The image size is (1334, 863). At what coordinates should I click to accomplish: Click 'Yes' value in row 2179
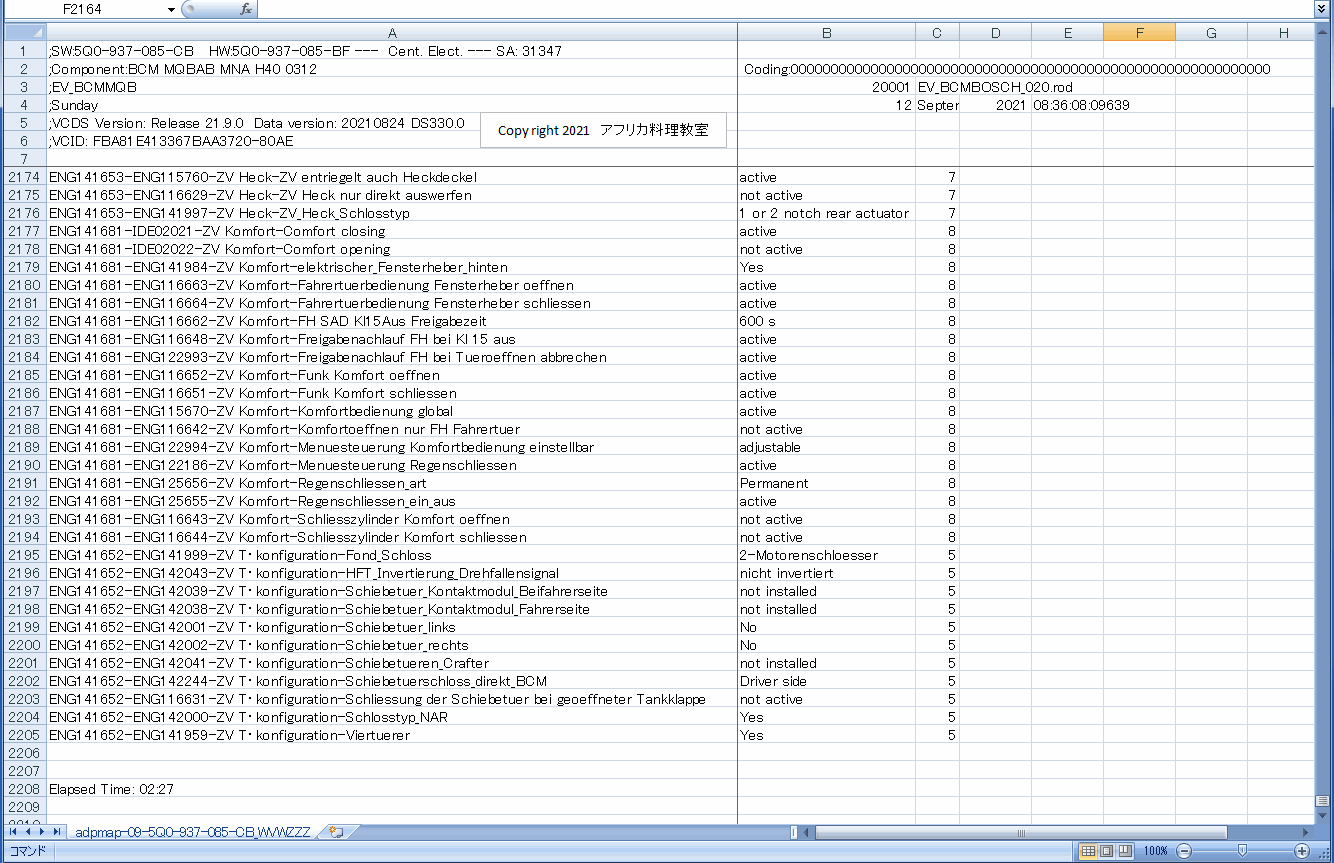pos(826,267)
